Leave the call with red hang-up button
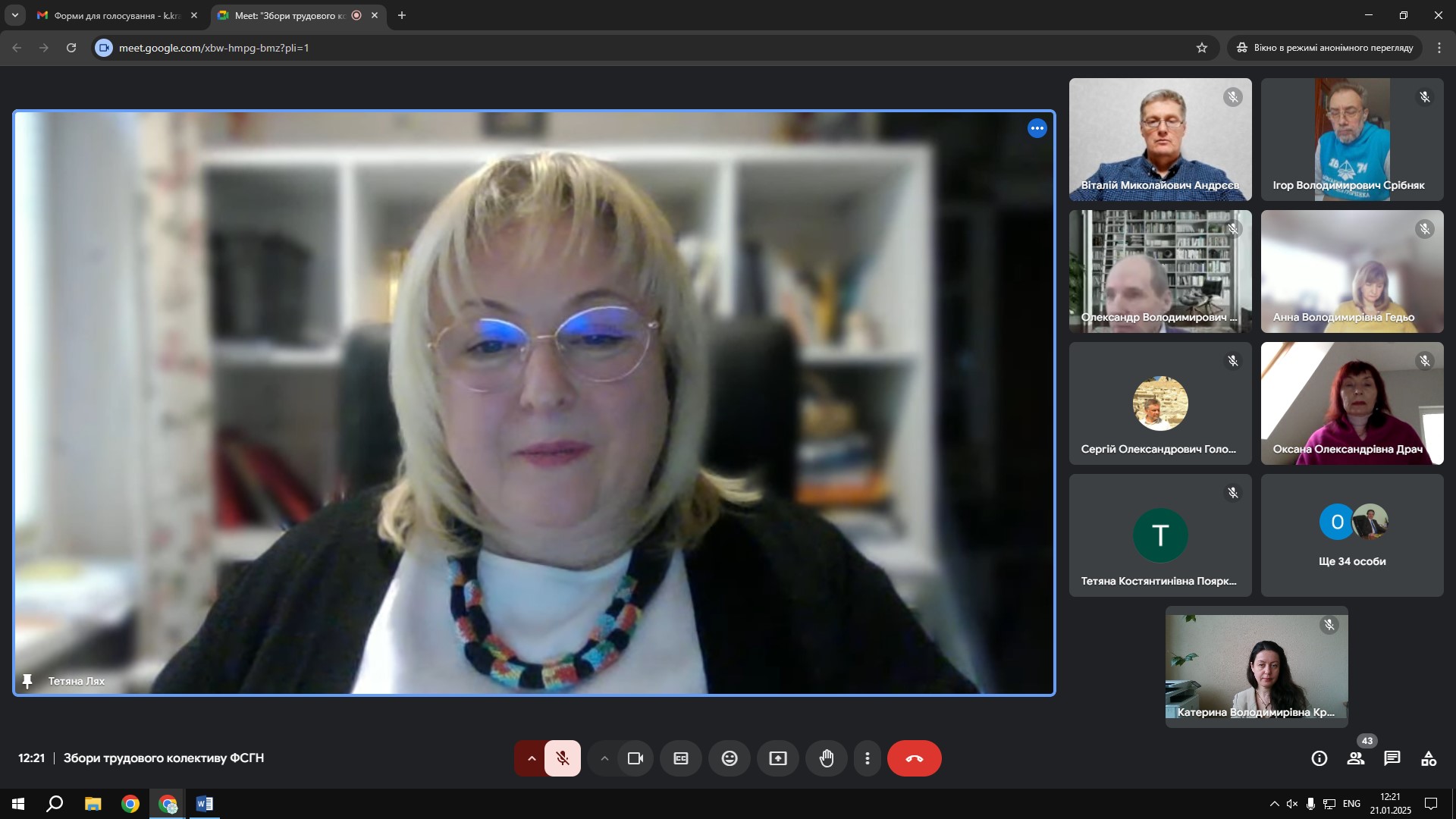This screenshot has height=819, width=1456. 914,758
